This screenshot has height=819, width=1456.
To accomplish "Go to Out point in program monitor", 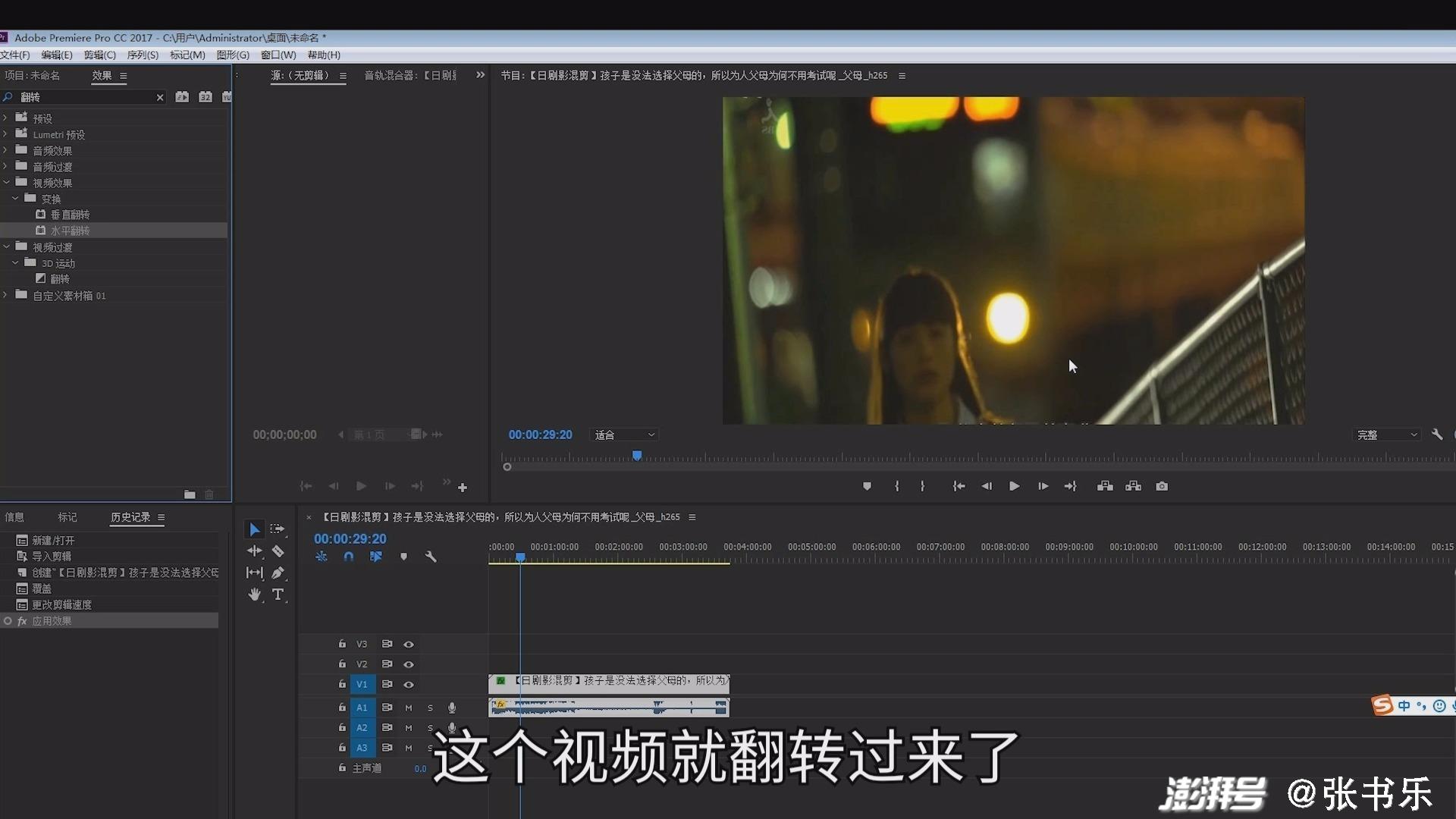I will (1070, 486).
